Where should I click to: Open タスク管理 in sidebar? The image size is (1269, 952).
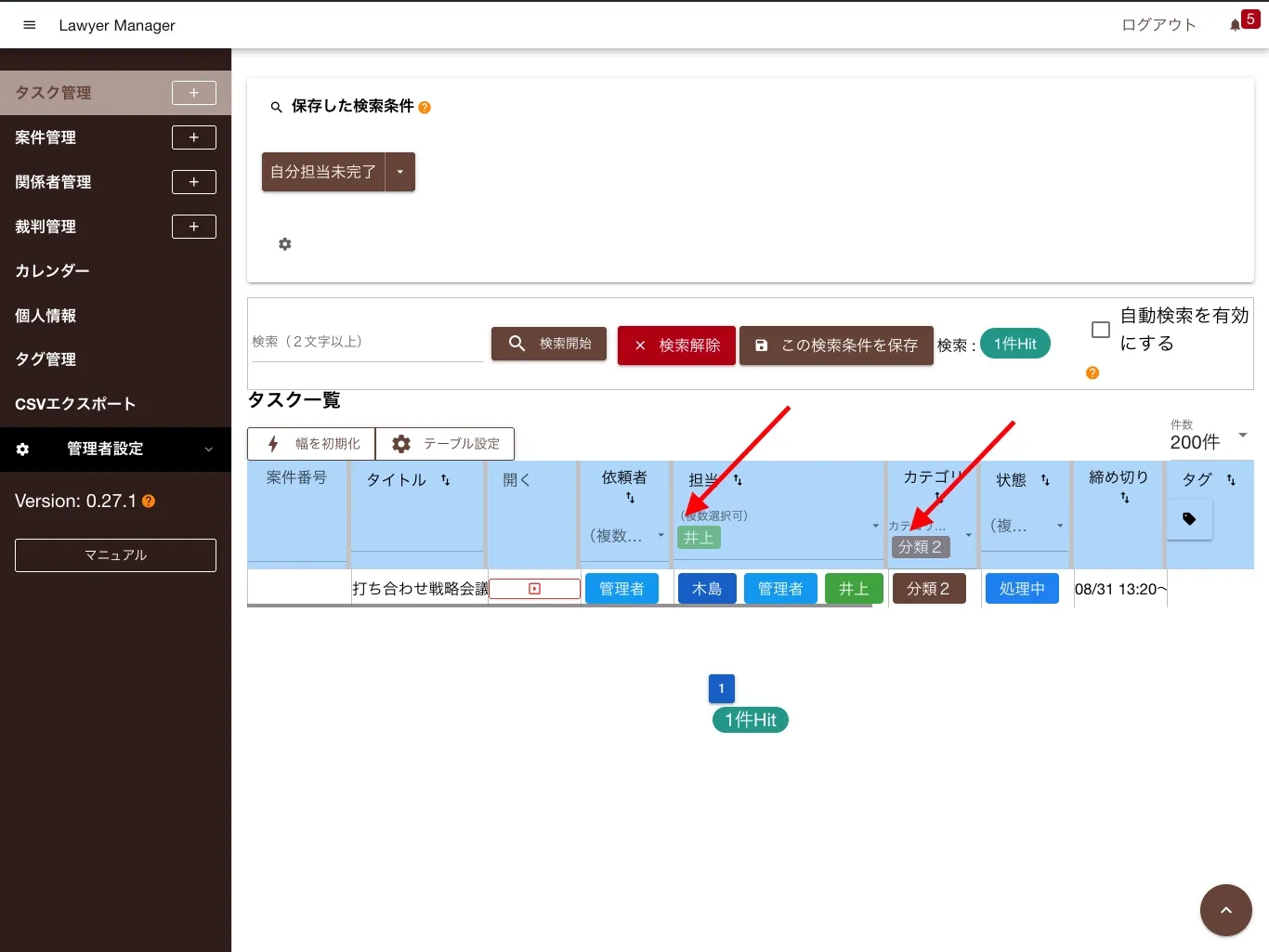click(53, 93)
